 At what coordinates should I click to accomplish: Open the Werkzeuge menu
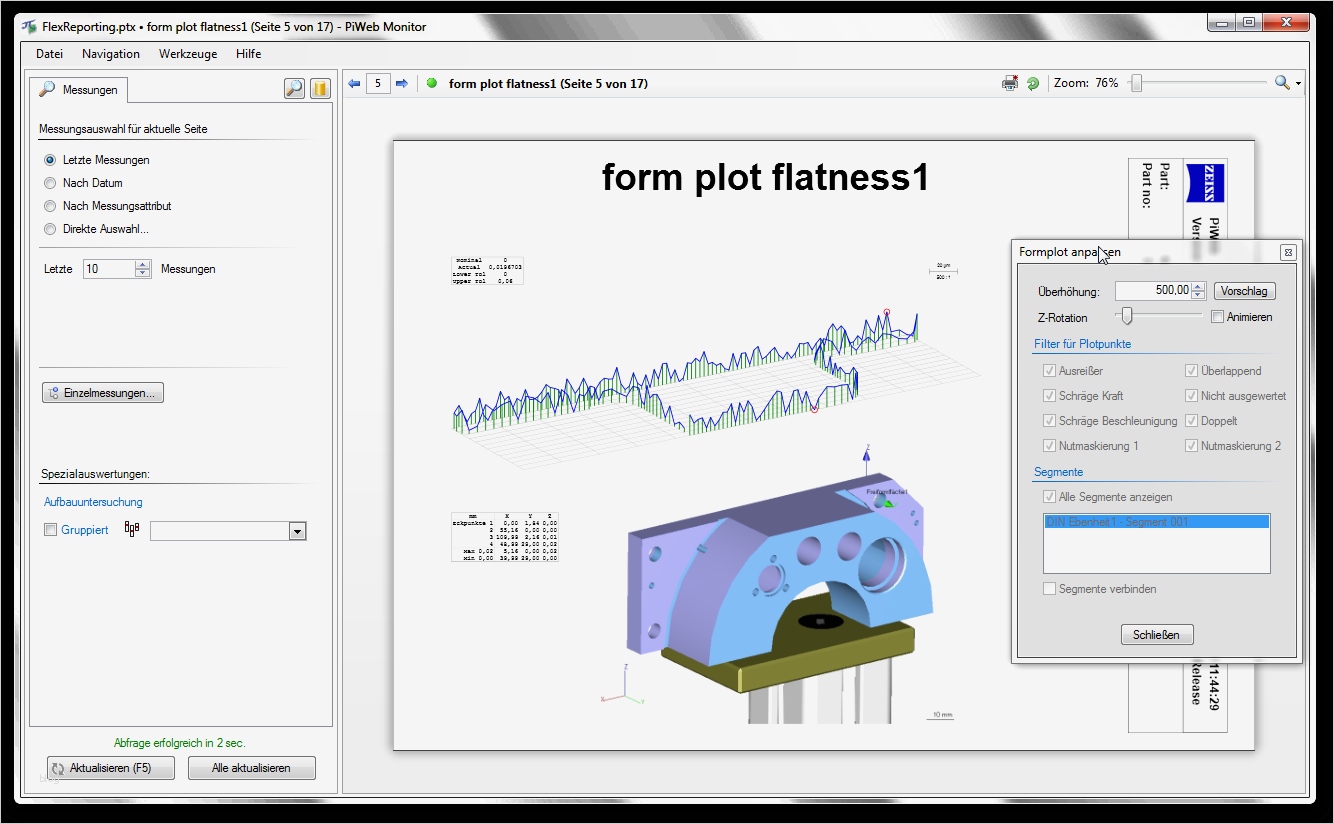click(x=188, y=54)
